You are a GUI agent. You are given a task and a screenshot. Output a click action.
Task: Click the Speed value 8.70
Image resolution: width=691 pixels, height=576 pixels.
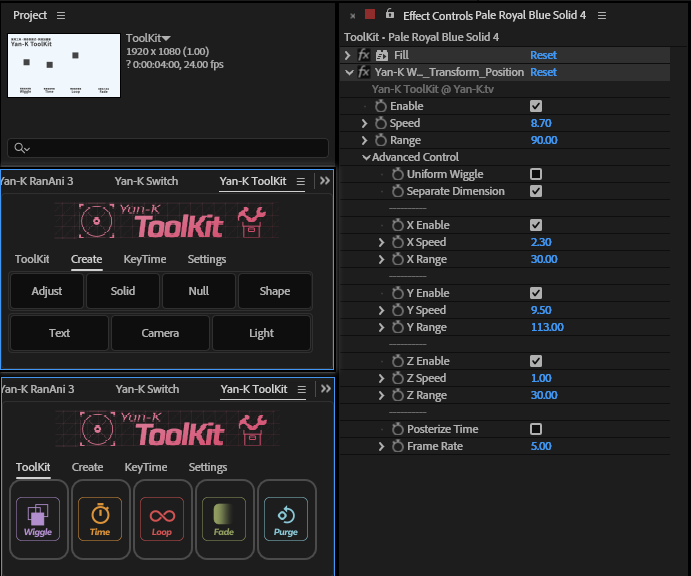[x=541, y=123]
